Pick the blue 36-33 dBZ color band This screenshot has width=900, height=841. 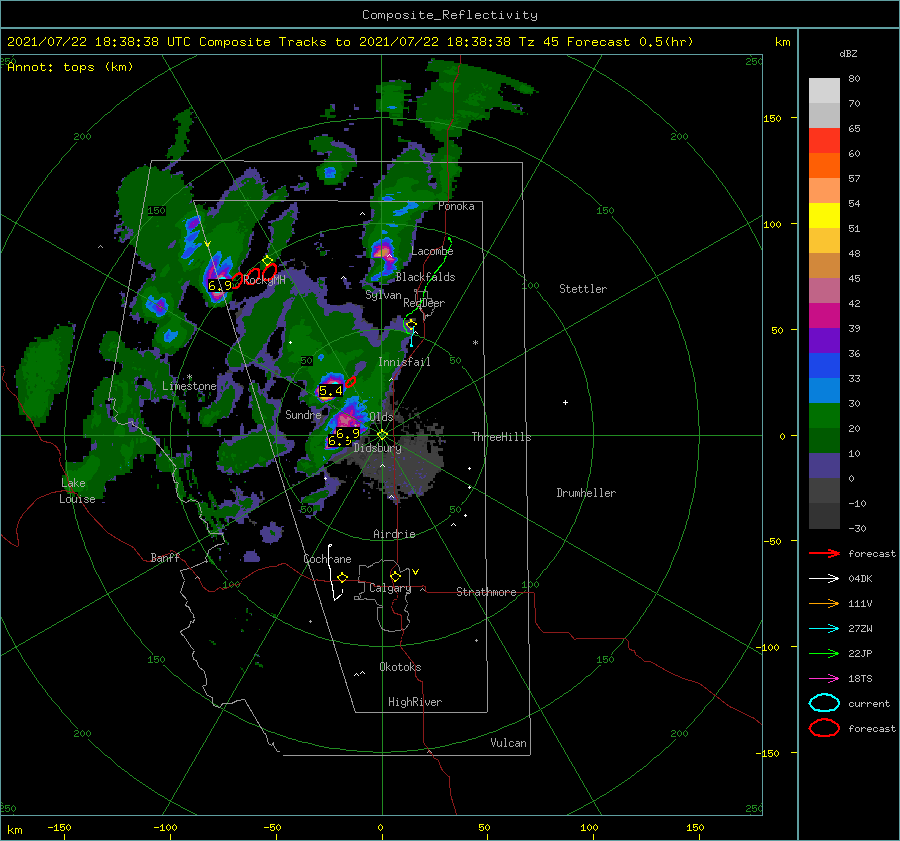click(x=824, y=366)
